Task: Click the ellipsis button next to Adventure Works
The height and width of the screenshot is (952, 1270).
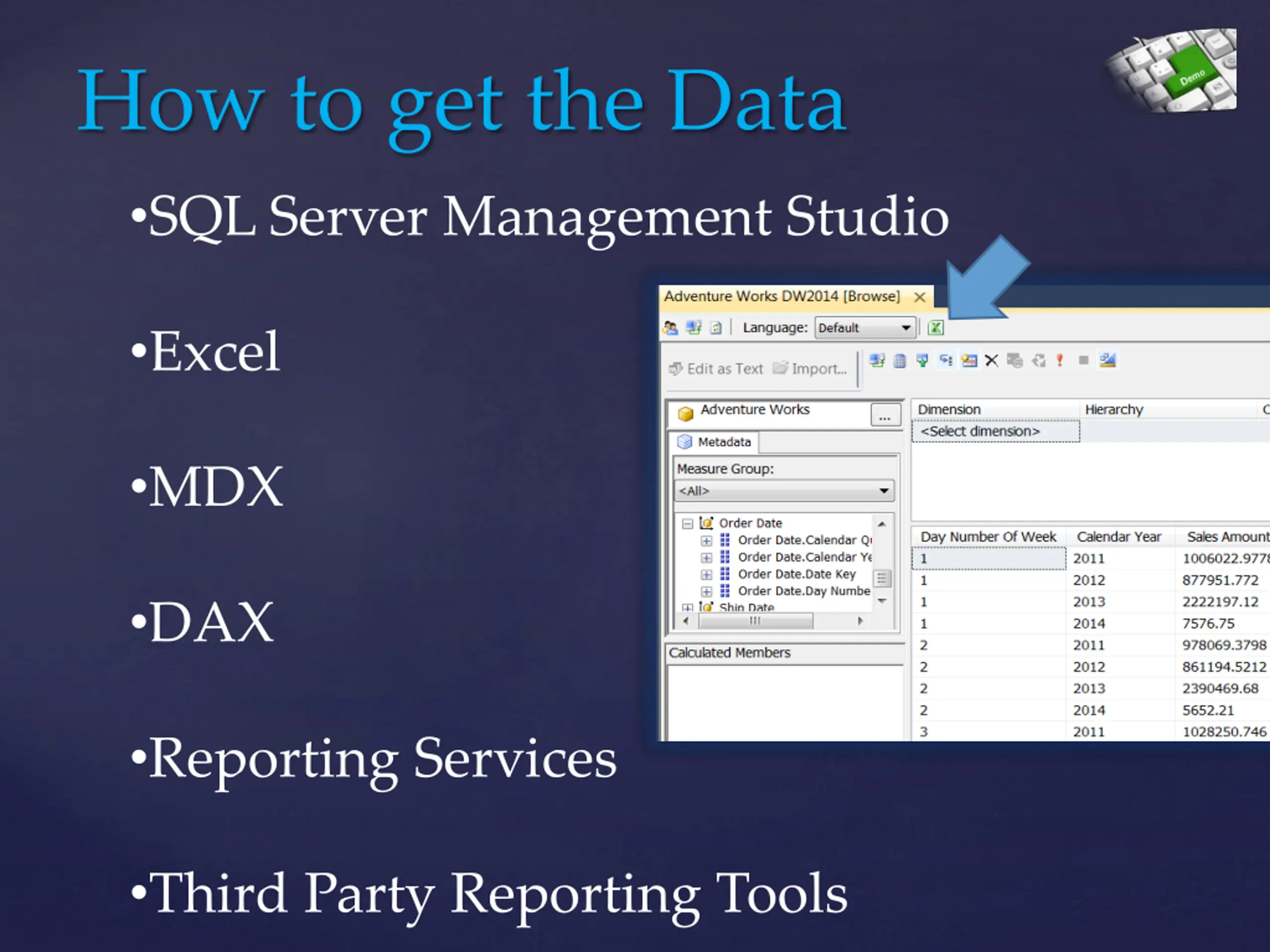Action: coord(885,415)
